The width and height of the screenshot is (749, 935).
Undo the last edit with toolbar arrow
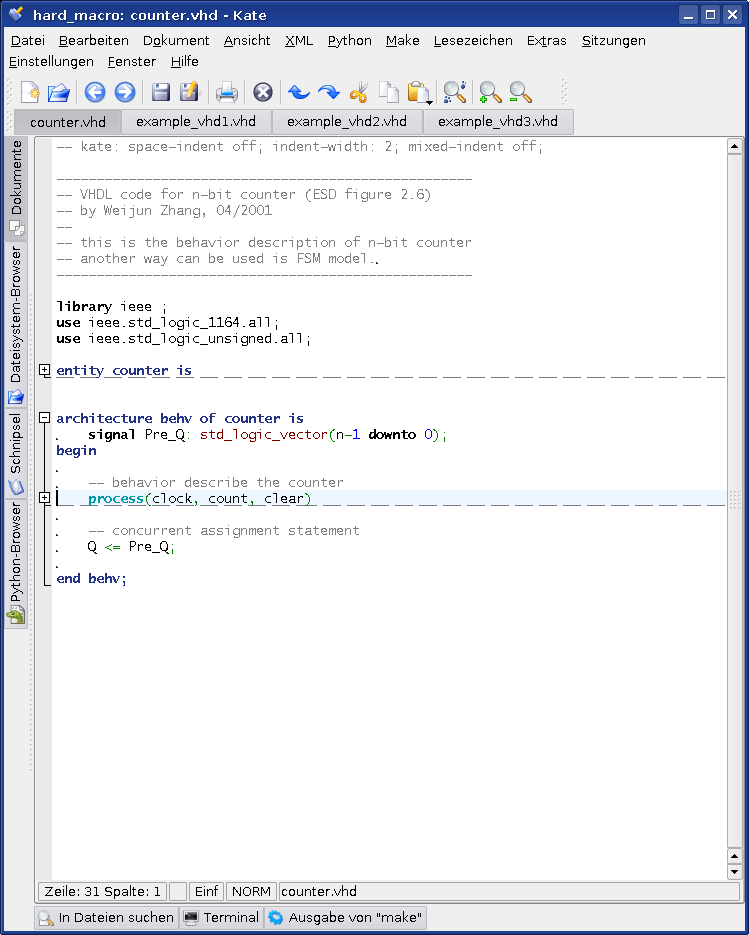point(299,92)
